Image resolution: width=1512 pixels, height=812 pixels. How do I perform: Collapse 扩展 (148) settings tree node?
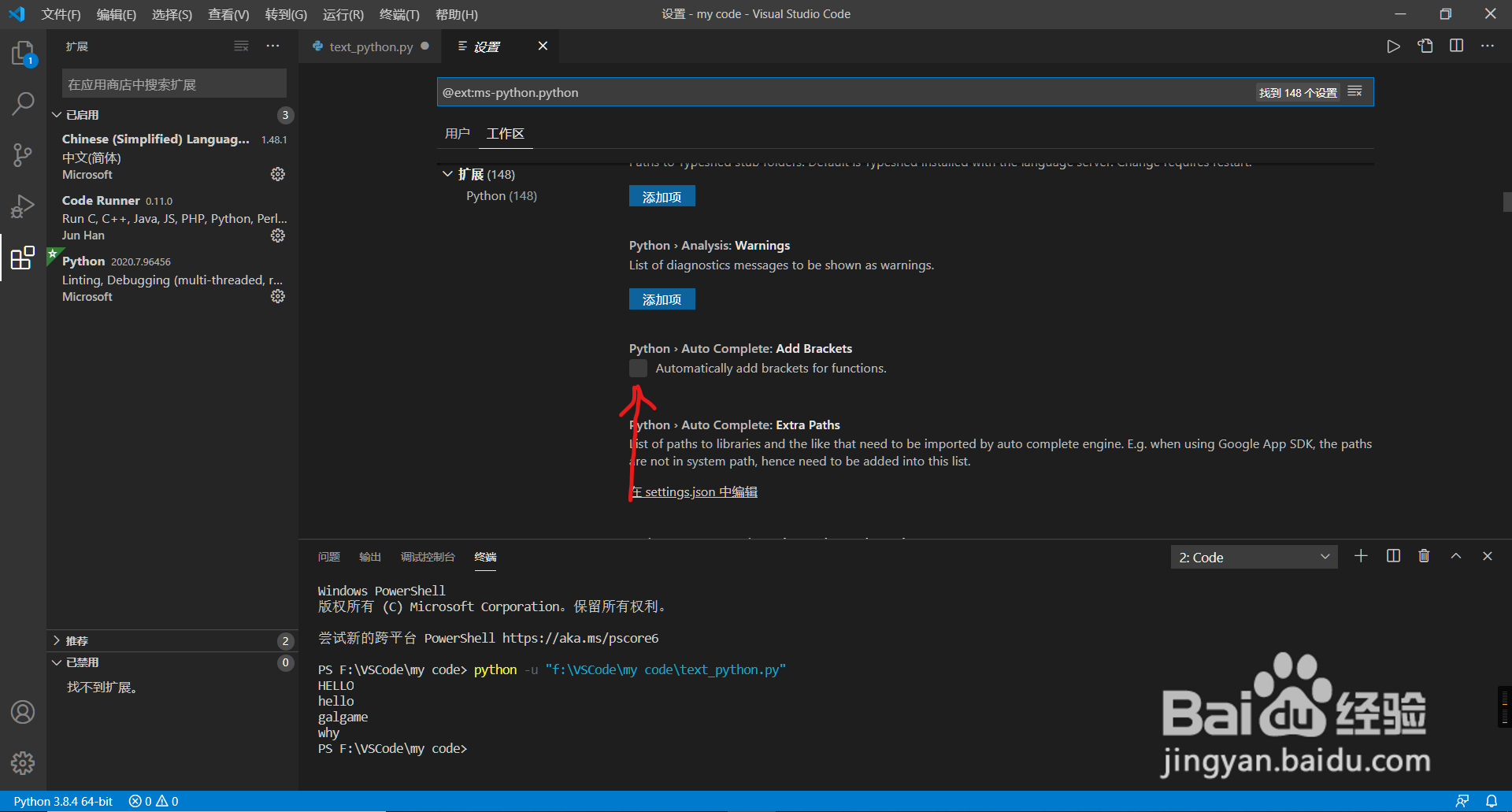(448, 174)
